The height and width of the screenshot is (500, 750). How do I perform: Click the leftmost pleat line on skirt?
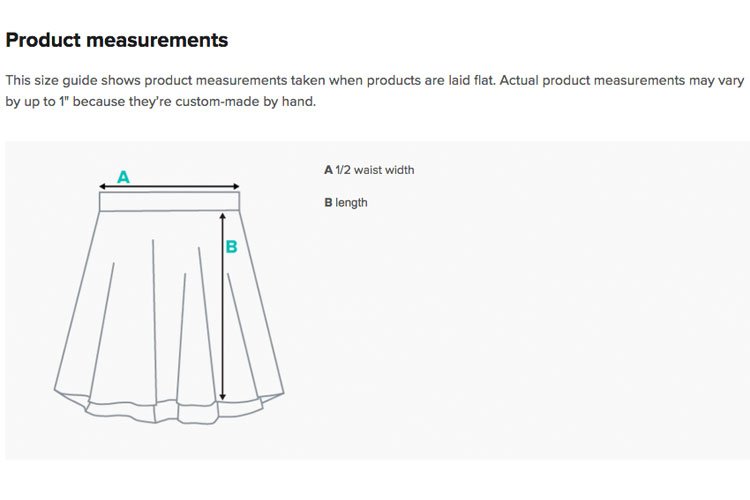101,327
